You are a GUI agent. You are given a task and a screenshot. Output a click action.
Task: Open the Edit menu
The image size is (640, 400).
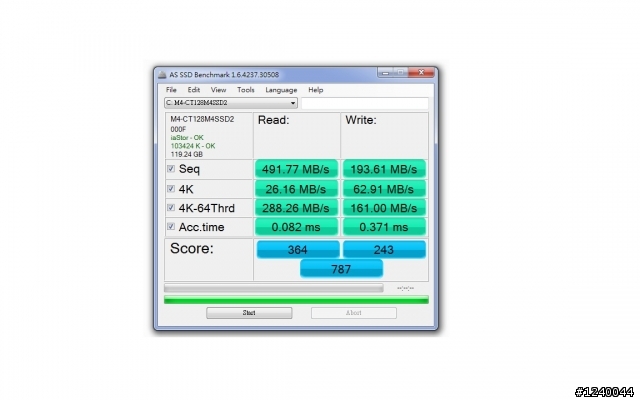point(193,90)
